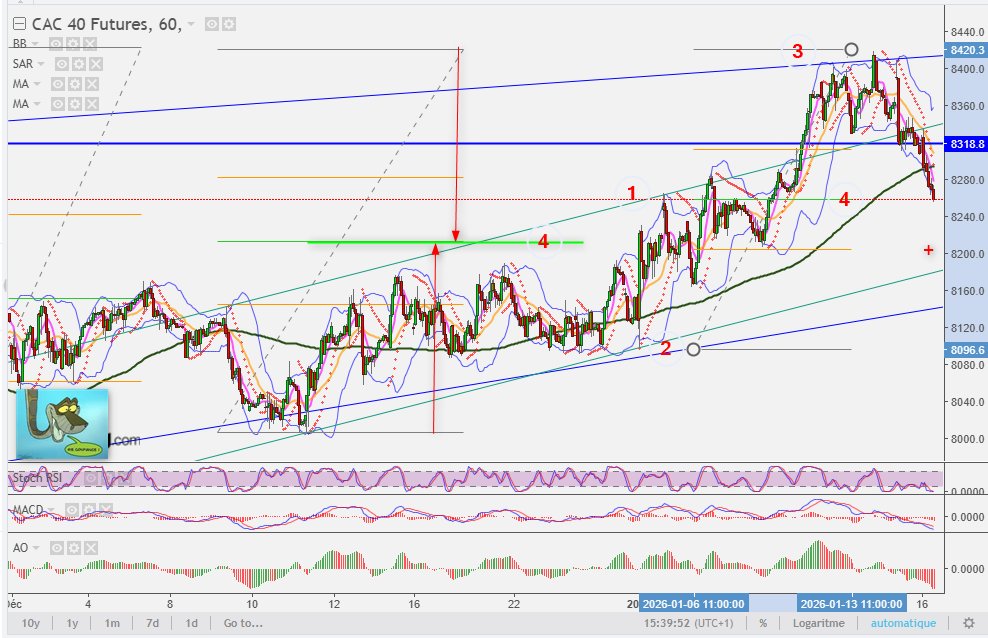Viewport: 988px width, 638px height.
Task: Select the 1d time range
Action: click(x=192, y=623)
